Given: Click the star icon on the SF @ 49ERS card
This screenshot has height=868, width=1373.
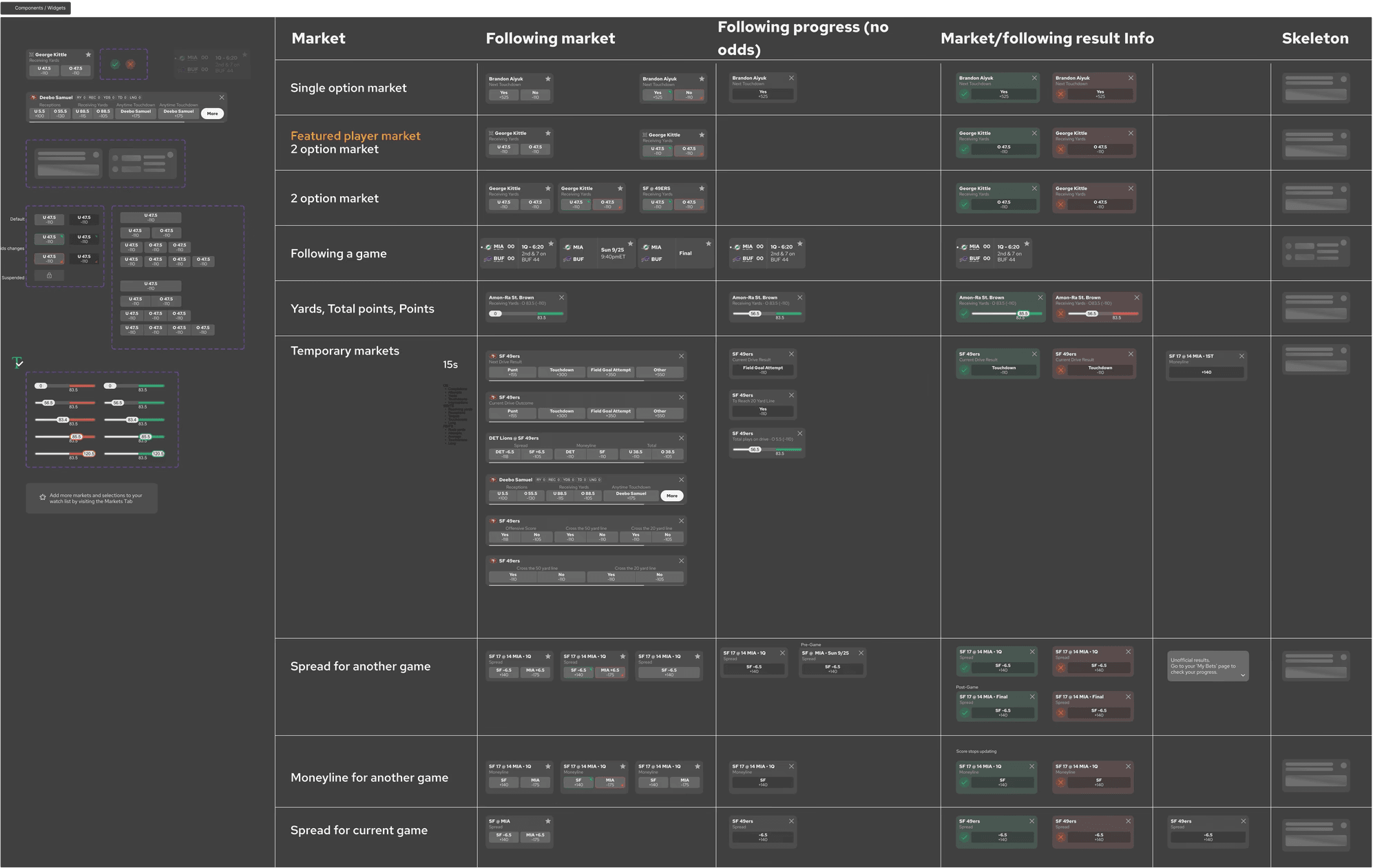Looking at the screenshot, I should pos(702,189).
